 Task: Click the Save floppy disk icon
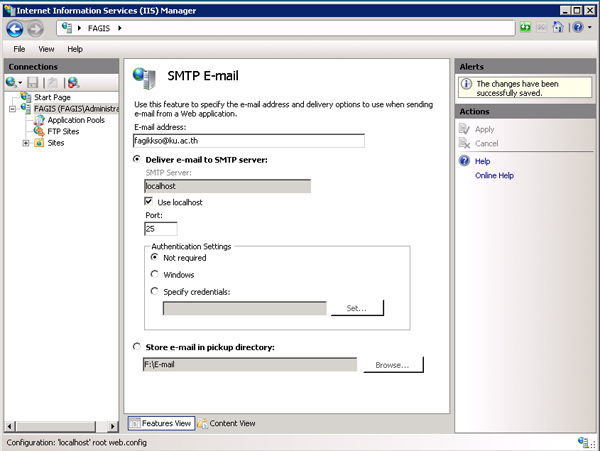coord(33,82)
